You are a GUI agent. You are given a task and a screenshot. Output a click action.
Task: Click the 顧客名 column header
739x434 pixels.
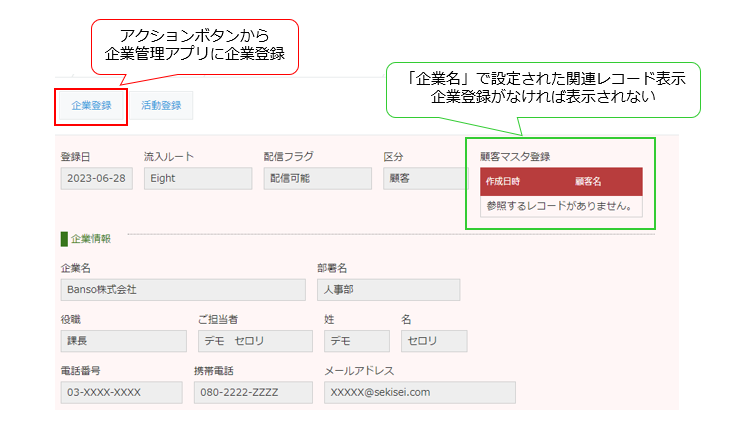(x=588, y=182)
